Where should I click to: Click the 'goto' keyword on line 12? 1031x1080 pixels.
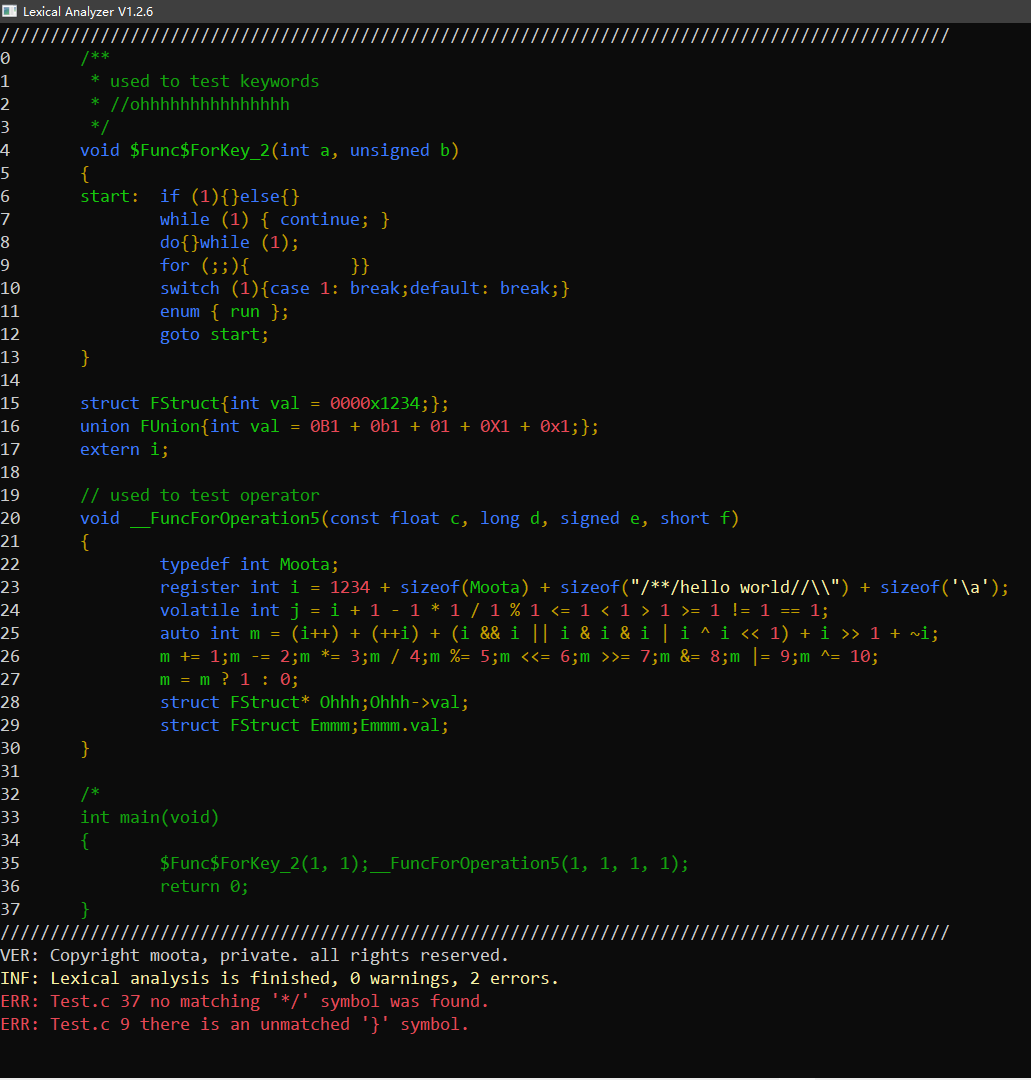[x=180, y=334]
